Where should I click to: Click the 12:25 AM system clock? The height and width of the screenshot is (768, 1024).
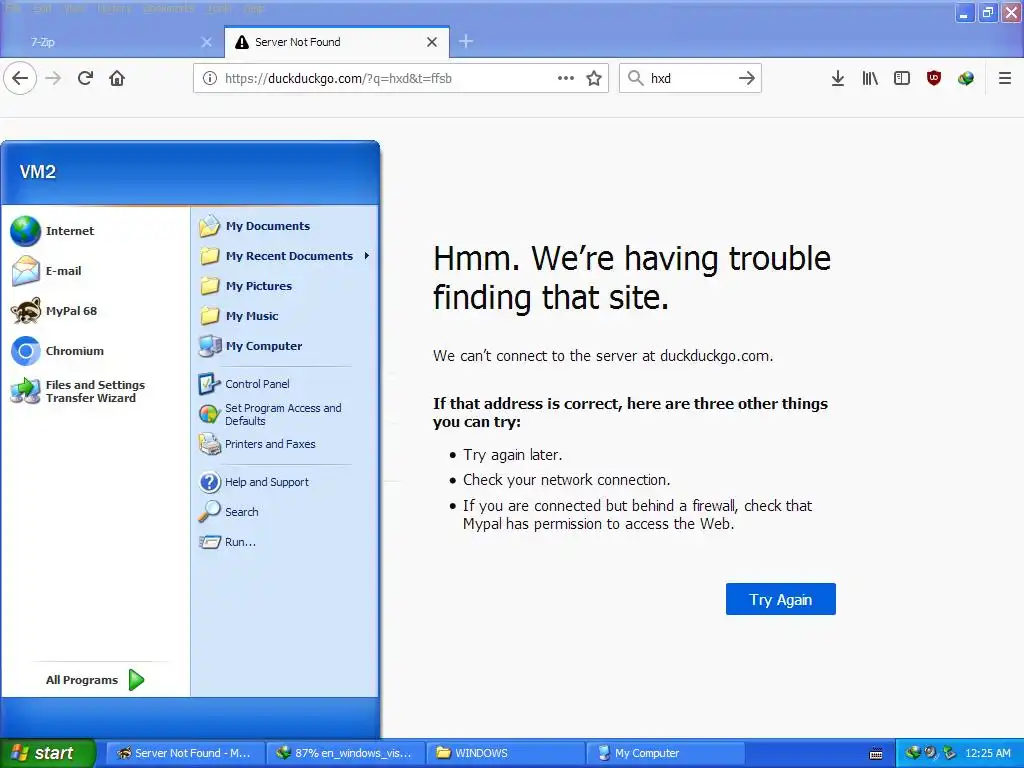click(x=987, y=753)
